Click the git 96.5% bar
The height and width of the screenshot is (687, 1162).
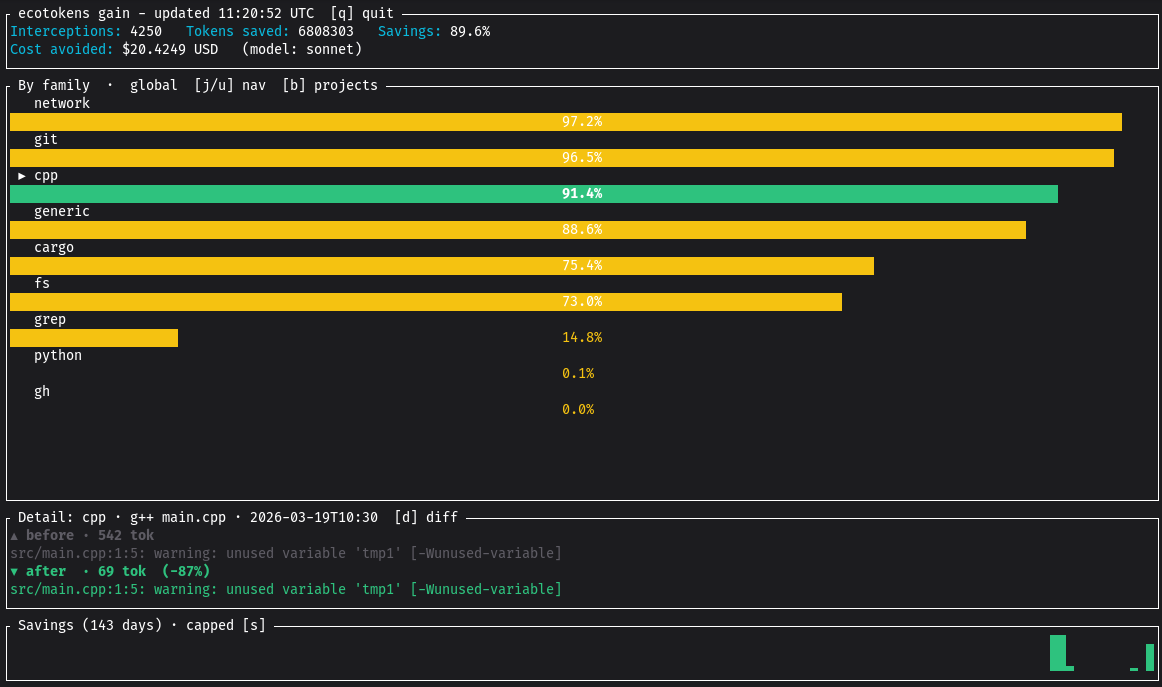tap(562, 158)
